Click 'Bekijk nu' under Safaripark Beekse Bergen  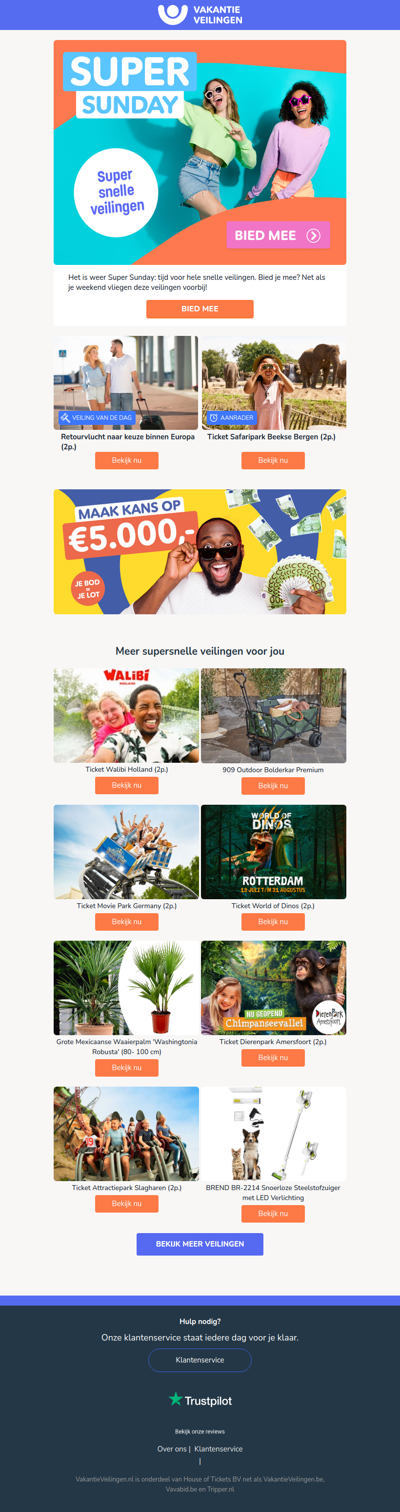[x=273, y=461]
